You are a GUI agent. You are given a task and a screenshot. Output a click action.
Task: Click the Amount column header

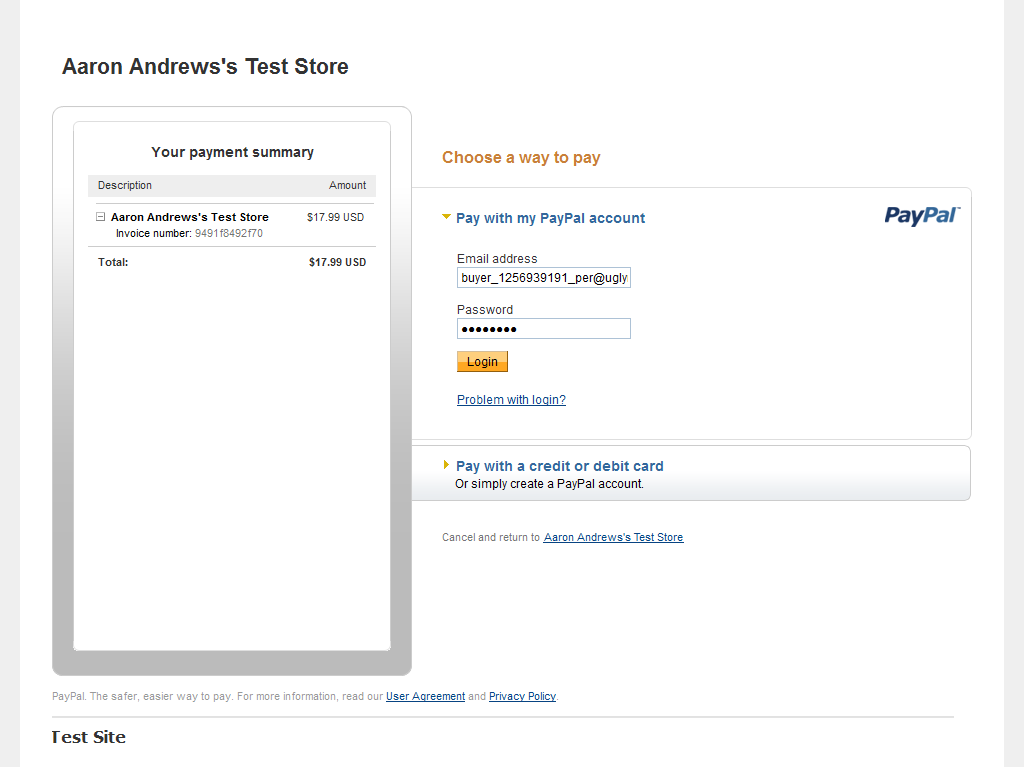click(347, 186)
